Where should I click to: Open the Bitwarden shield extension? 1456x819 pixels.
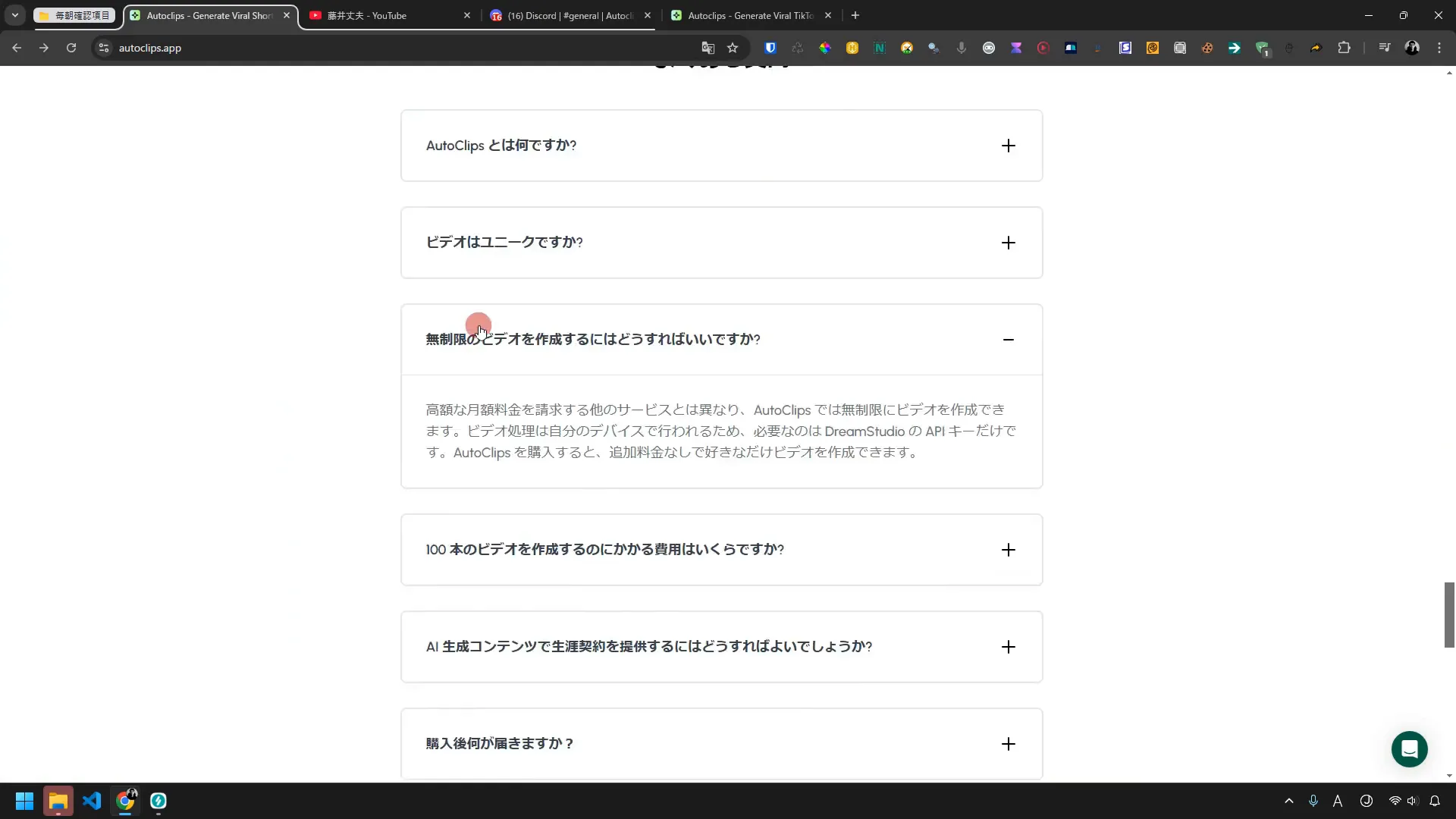(x=770, y=48)
